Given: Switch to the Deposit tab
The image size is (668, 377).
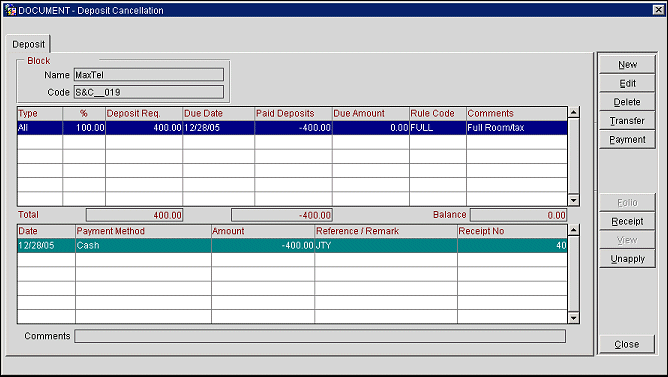Looking at the screenshot, I should pos(28,44).
